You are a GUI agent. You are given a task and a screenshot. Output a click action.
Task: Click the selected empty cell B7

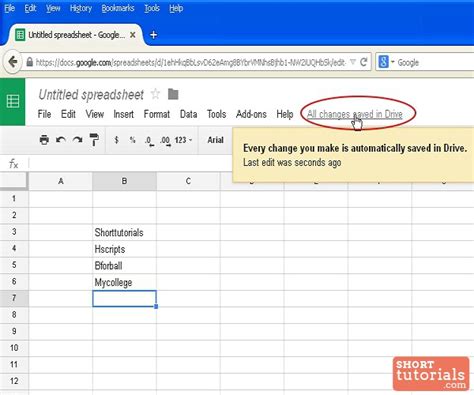pyautogui.click(x=124, y=298)
